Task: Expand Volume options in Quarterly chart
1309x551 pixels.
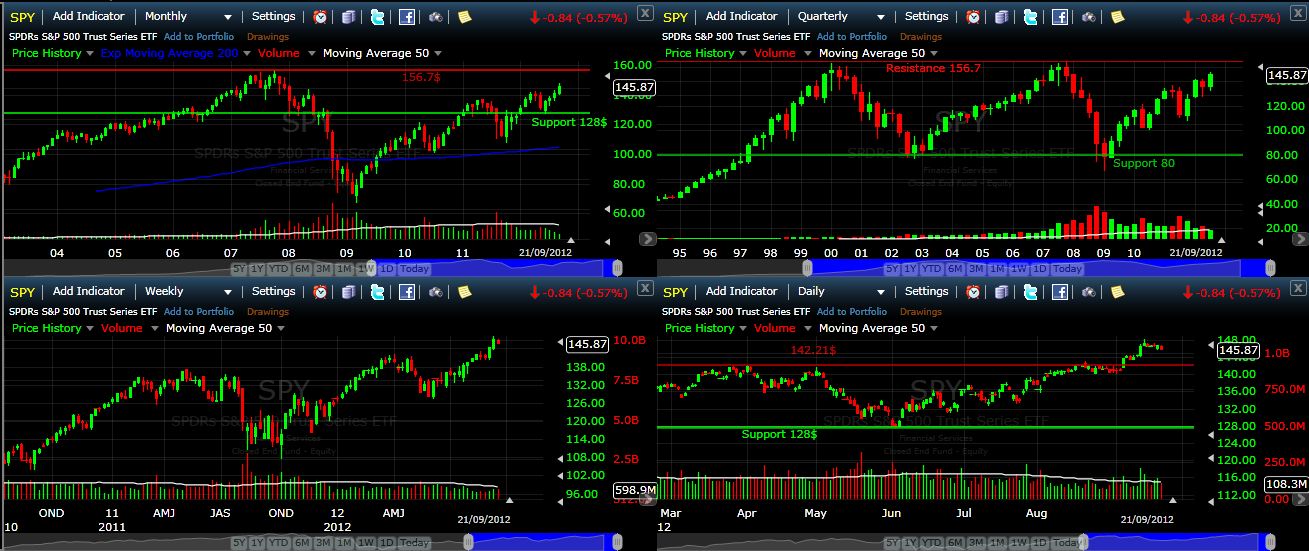Action: pos(807,54)
